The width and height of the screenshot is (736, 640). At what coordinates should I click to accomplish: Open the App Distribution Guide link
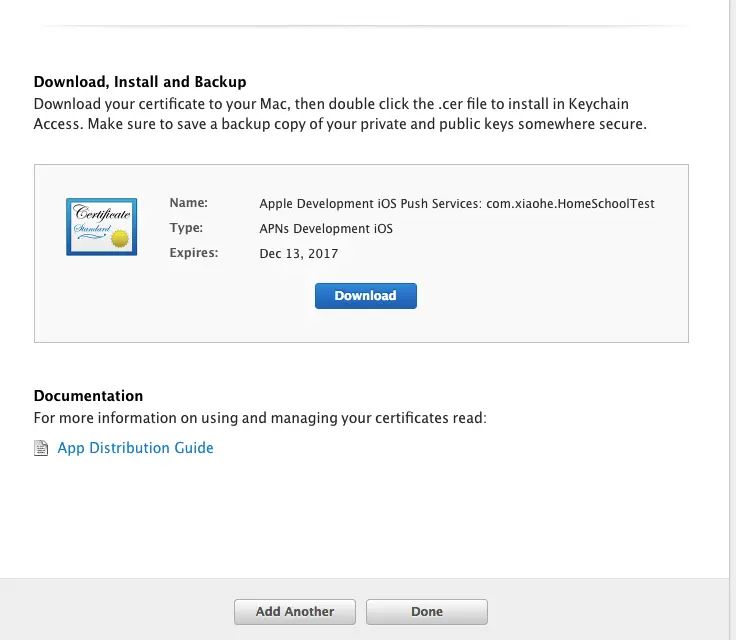(135, 447)
